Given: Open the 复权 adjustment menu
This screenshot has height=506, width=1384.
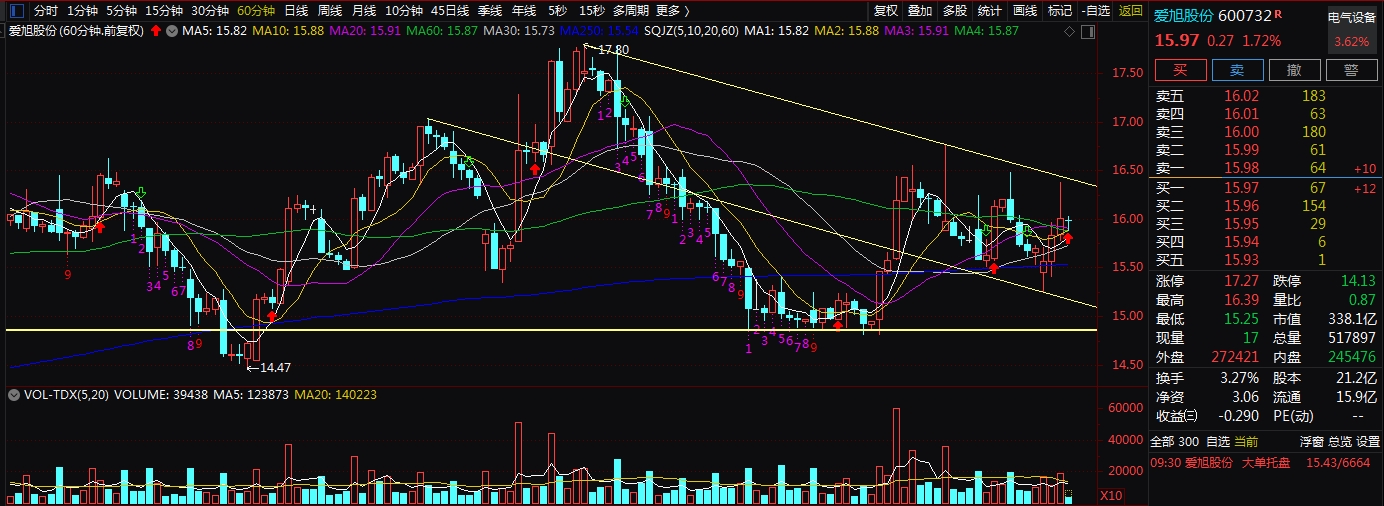Looking at the screenshot, I should [x=886, y=10].
